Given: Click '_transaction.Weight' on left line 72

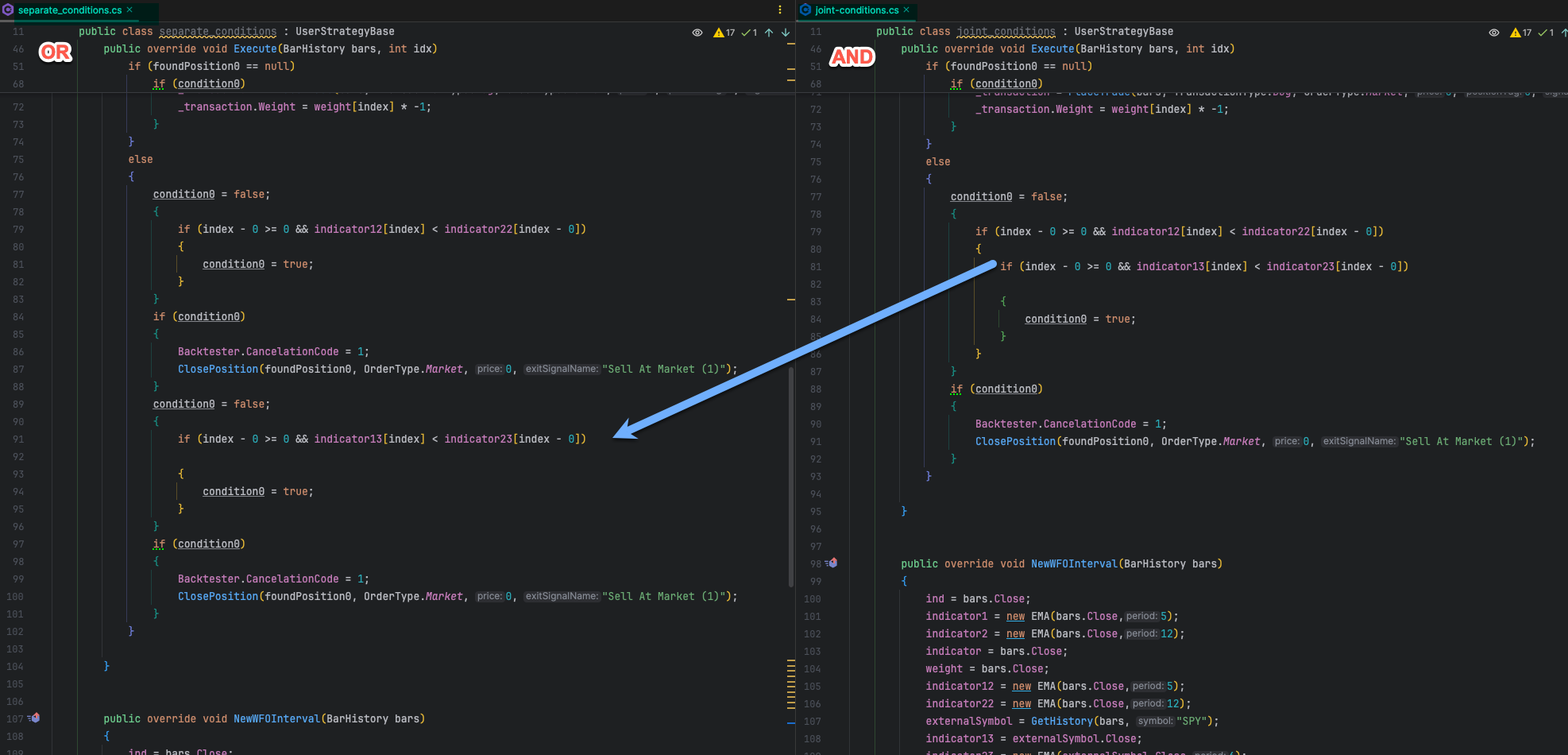Looking at the screenshot, I should pos(237,106).
